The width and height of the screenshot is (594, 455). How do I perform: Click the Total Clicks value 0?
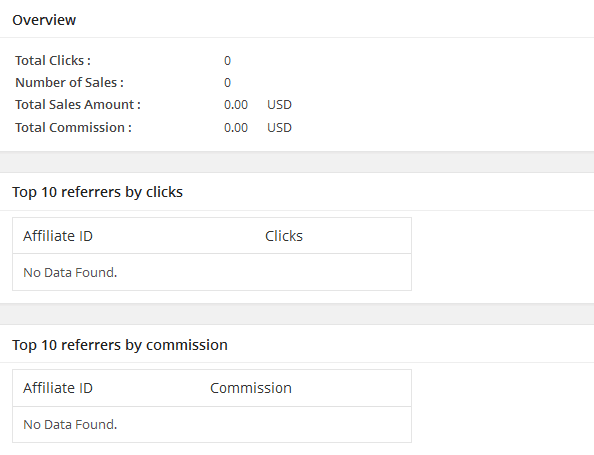pos(227,61)
